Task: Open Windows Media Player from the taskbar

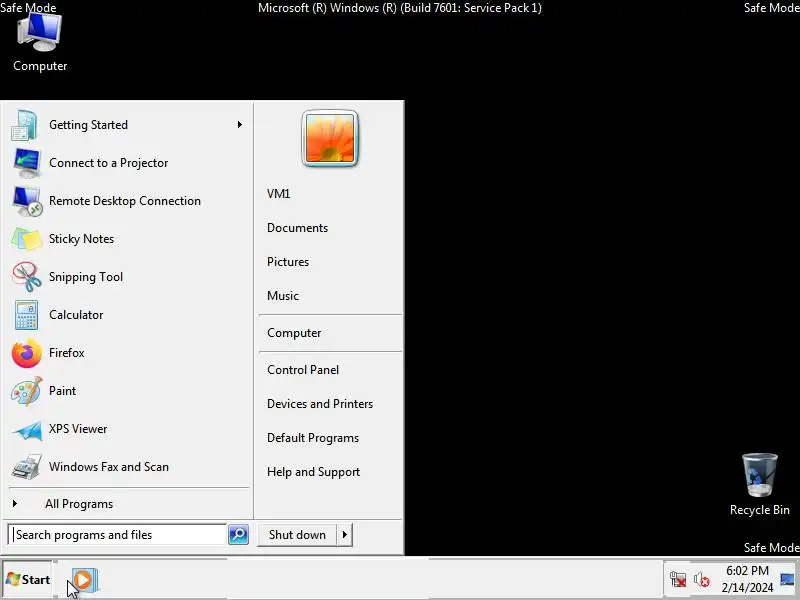Action: click(x=84, y=580)
